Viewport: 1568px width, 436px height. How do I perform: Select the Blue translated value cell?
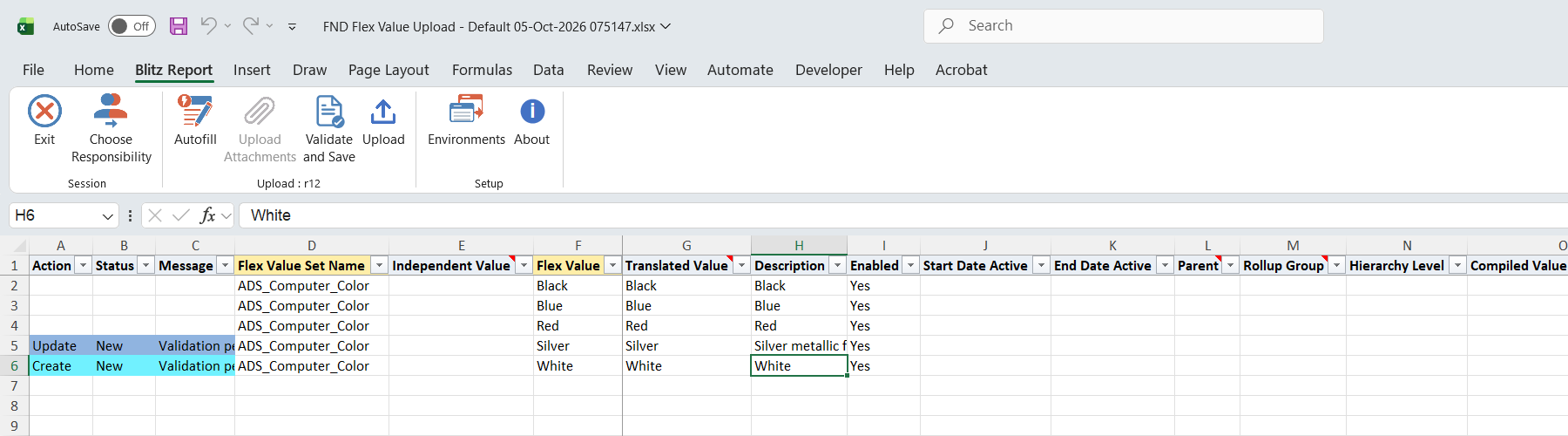(686, 306)
